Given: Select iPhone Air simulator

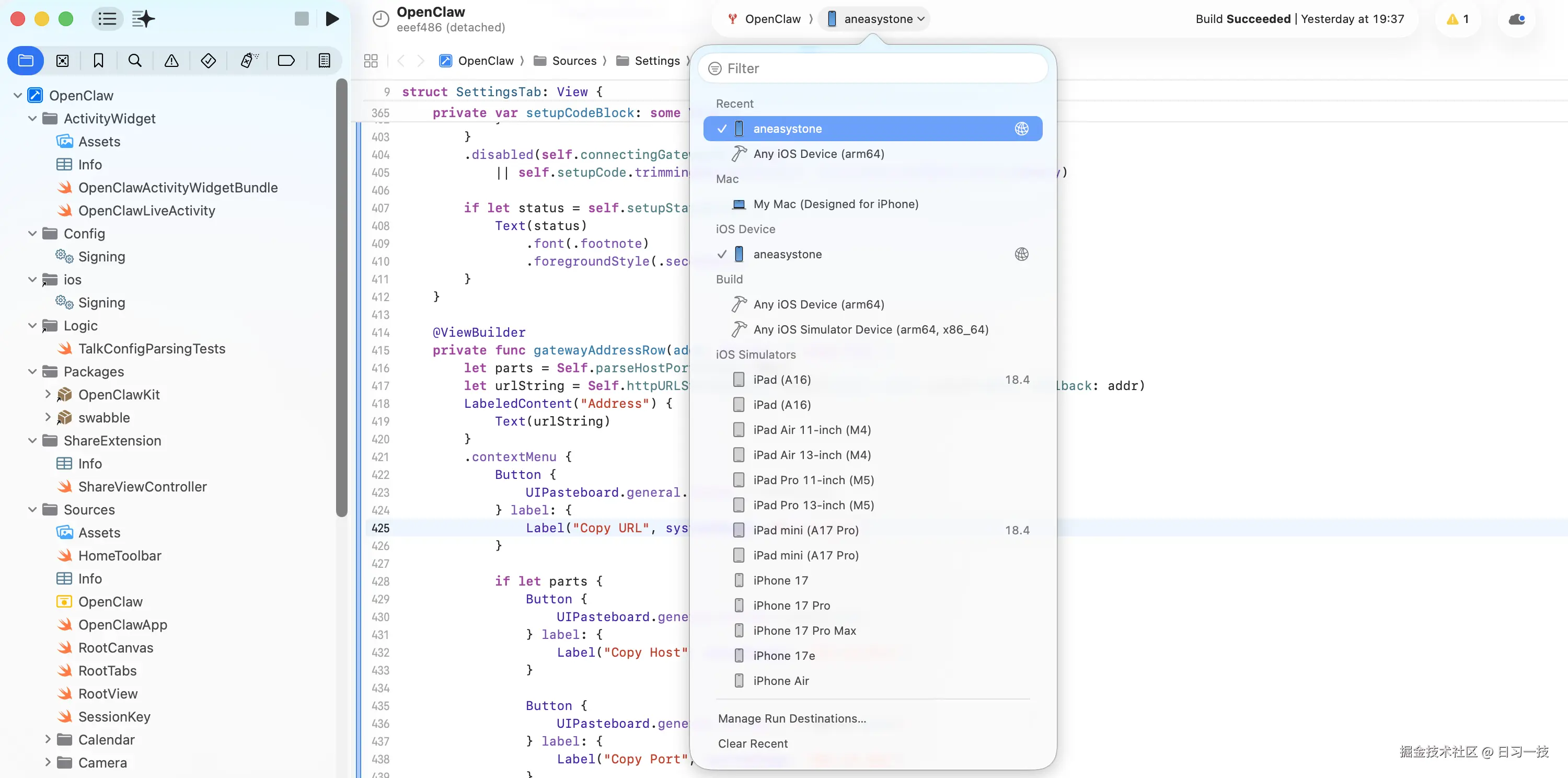Looking at the screenshot, I should tap(872, 681).
